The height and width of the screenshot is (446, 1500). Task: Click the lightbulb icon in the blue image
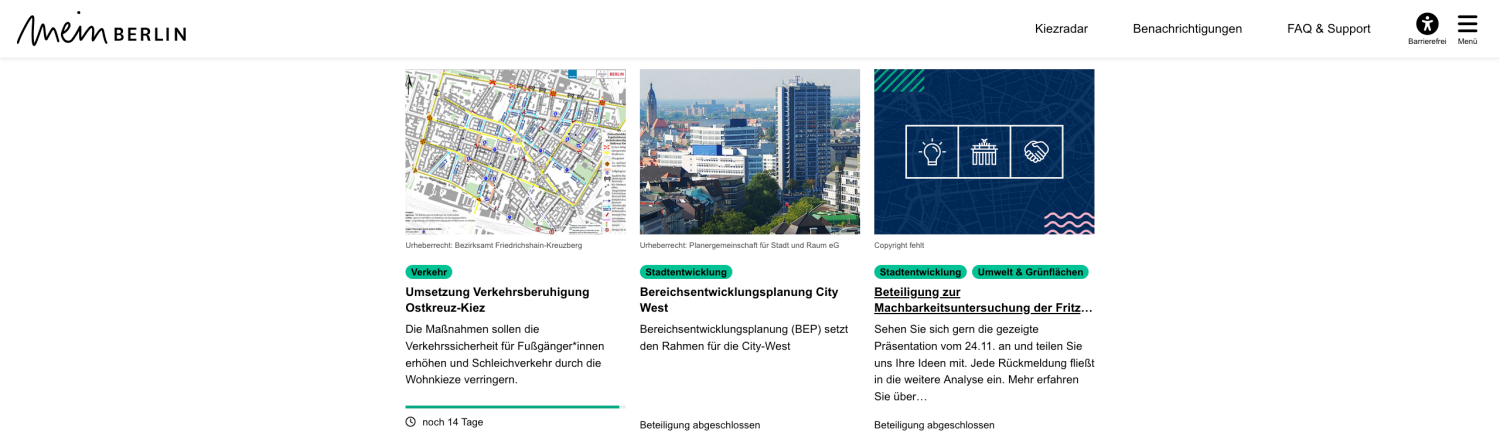[932, 152]
